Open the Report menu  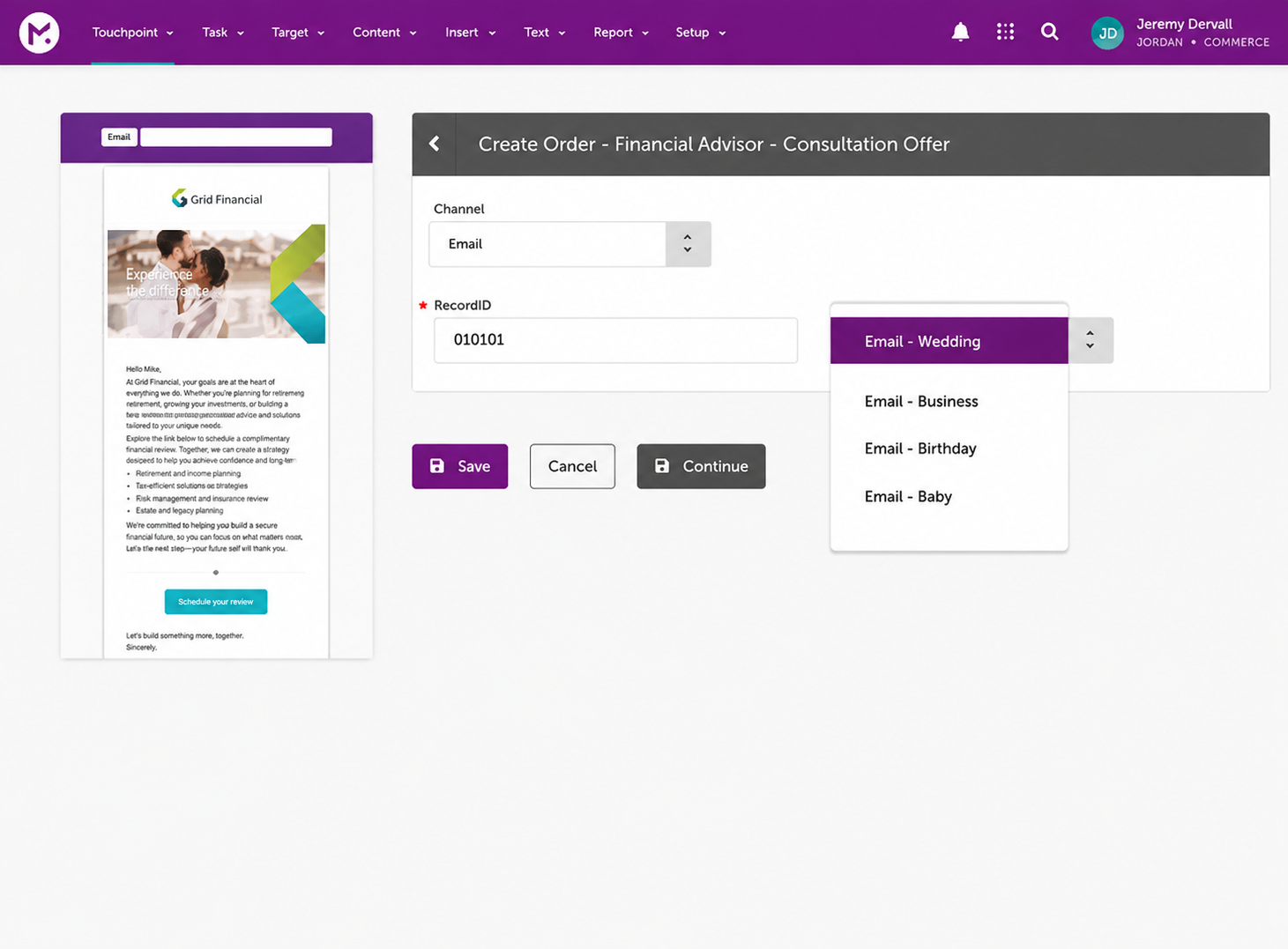pyautogui.click(x=621, y=33)
